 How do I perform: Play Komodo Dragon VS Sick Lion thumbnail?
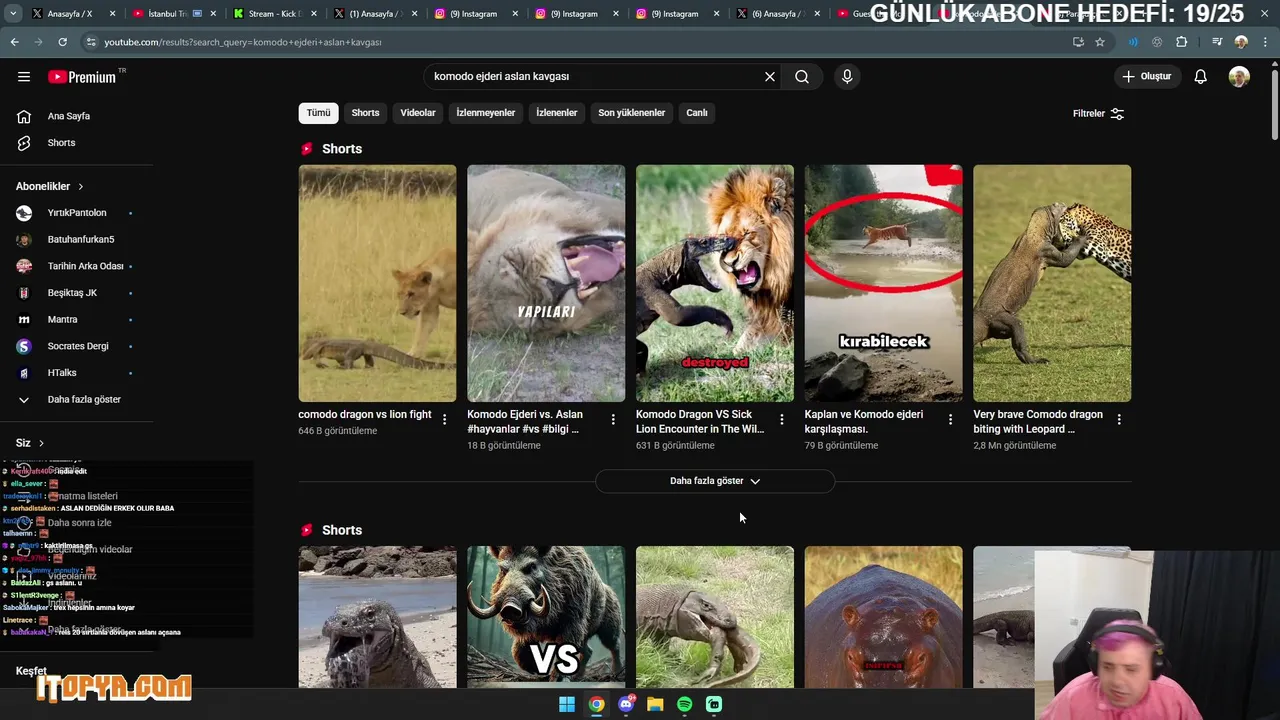click(x=715, y=283)
